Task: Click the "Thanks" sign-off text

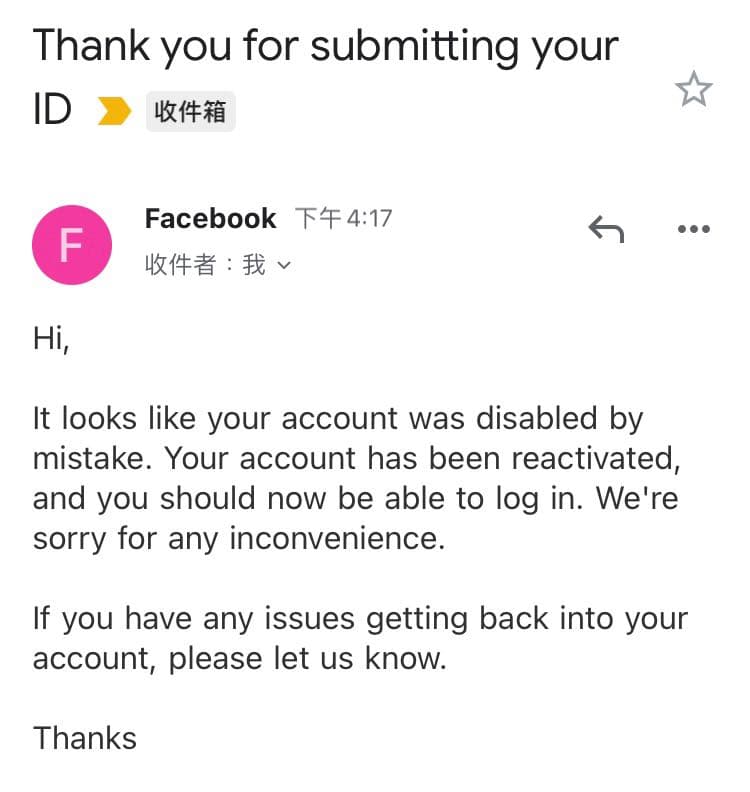Action: coord(85,738)
